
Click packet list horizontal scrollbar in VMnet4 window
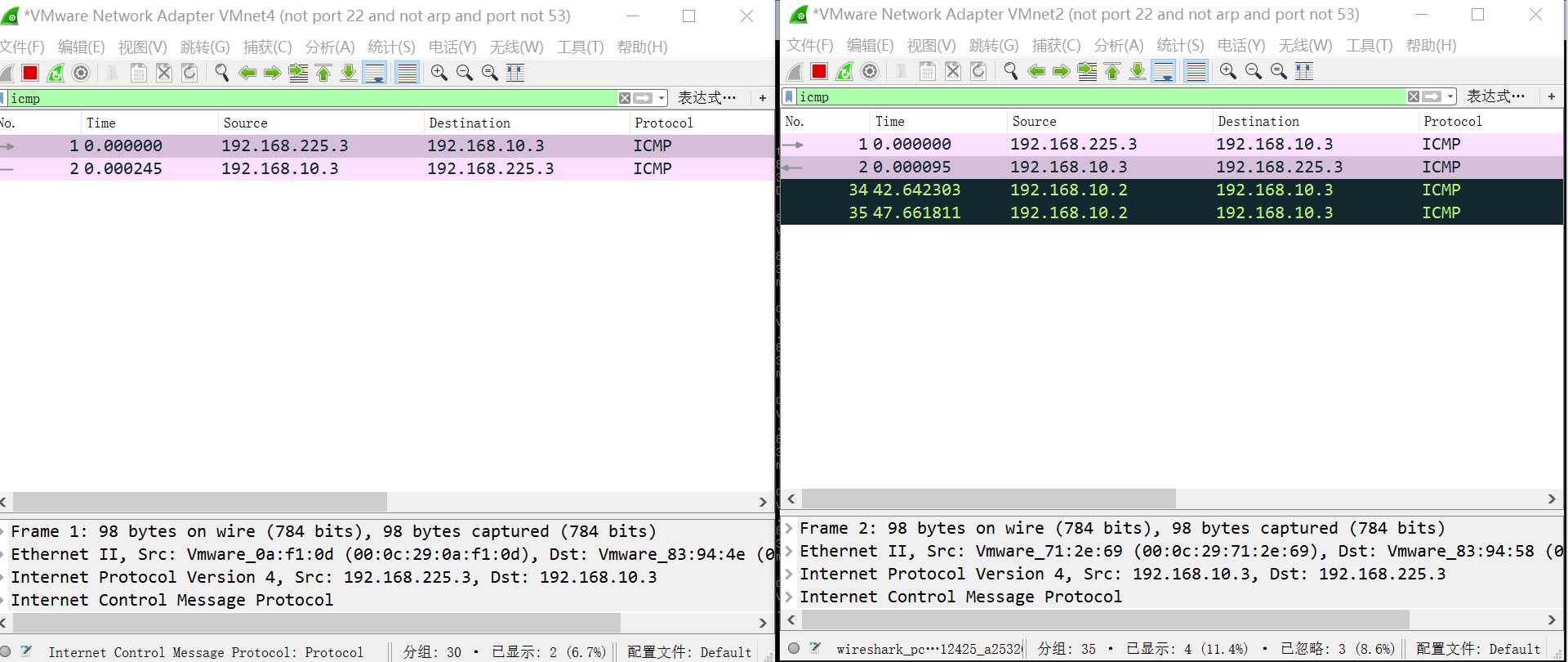coord(200,502)
